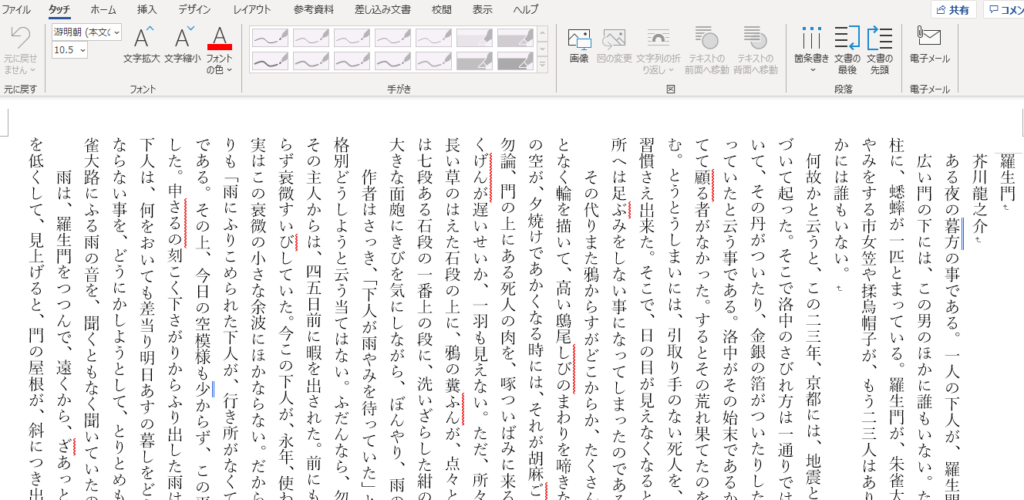Switch to the 校閲 ribbon tab
Image resolution: width=1024 pixels, height=500 pixels.
[x=441, y=9]
